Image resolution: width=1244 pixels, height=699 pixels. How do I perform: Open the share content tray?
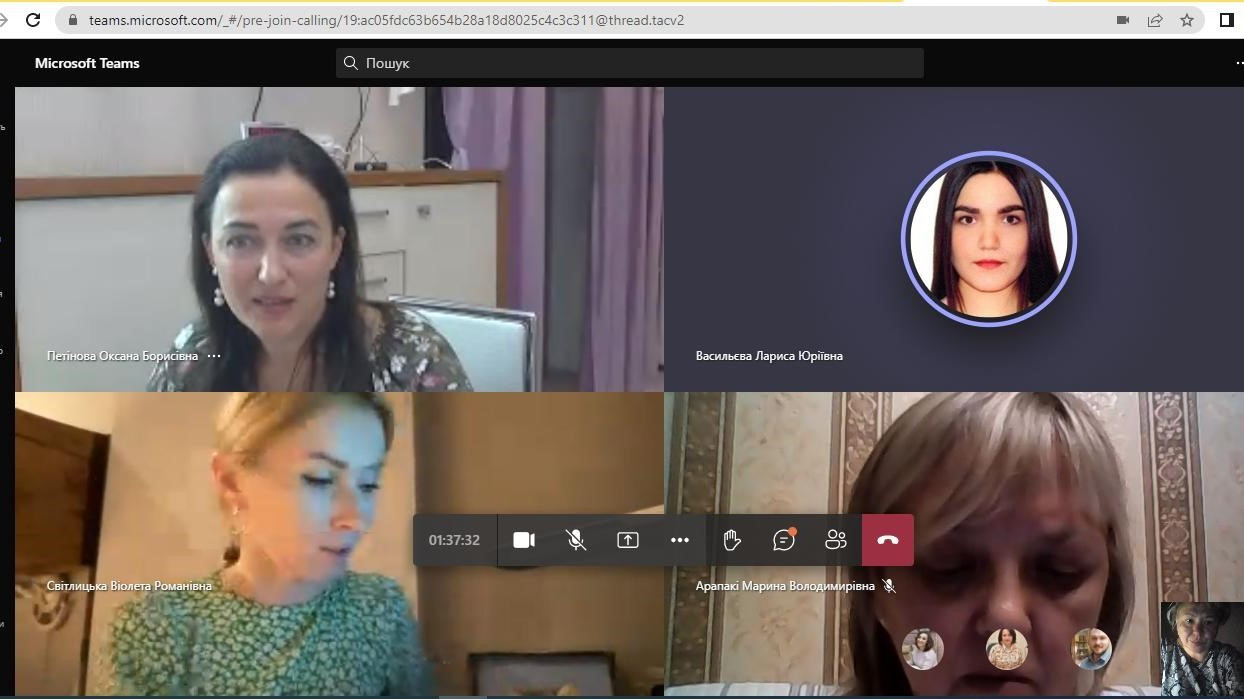628,540
